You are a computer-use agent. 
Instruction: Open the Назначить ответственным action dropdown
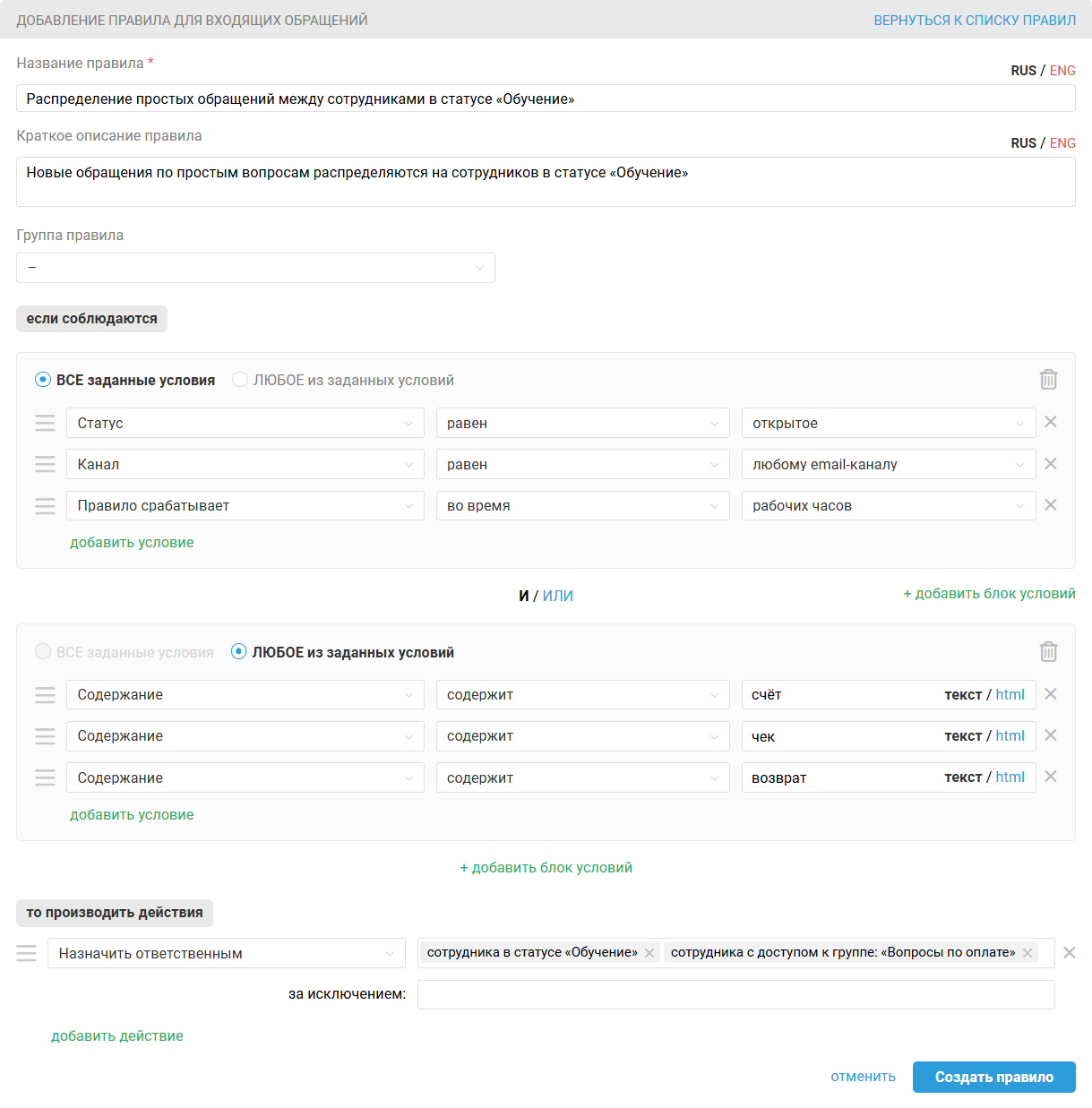pyautogui.click(x=226, y=953)
